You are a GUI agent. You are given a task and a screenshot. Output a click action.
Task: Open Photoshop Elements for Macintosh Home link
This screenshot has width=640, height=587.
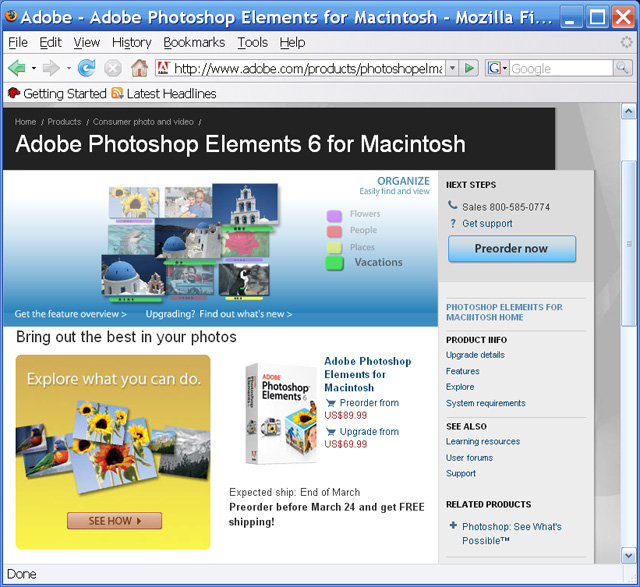point(504,312)
